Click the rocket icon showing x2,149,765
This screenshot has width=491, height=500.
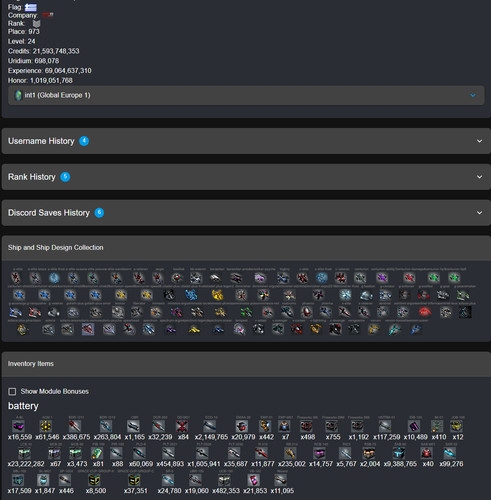210,426
